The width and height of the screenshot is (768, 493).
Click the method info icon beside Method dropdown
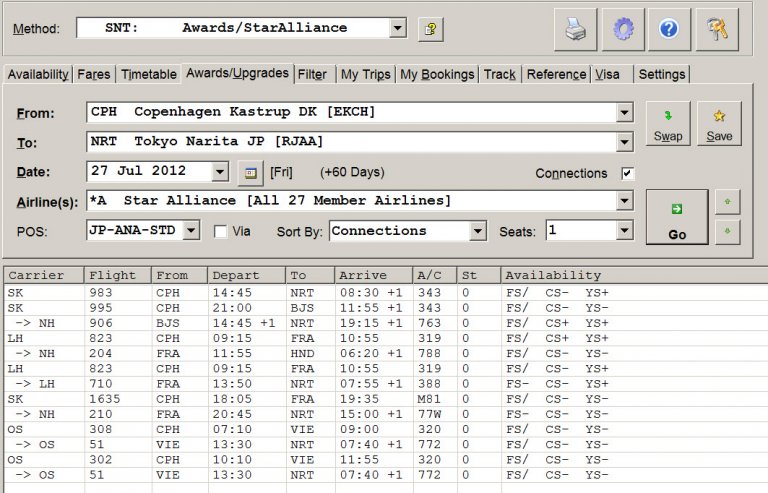tap(430, 29)
